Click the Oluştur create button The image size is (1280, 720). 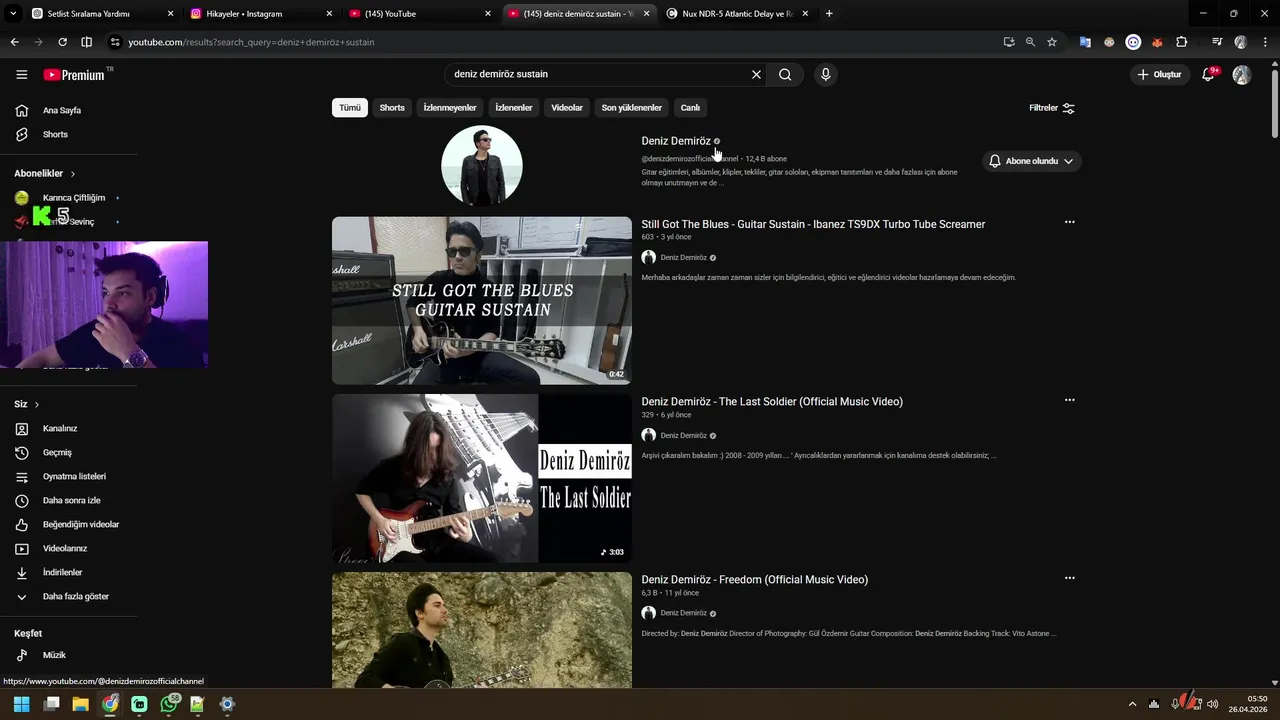pos(1159,74)
